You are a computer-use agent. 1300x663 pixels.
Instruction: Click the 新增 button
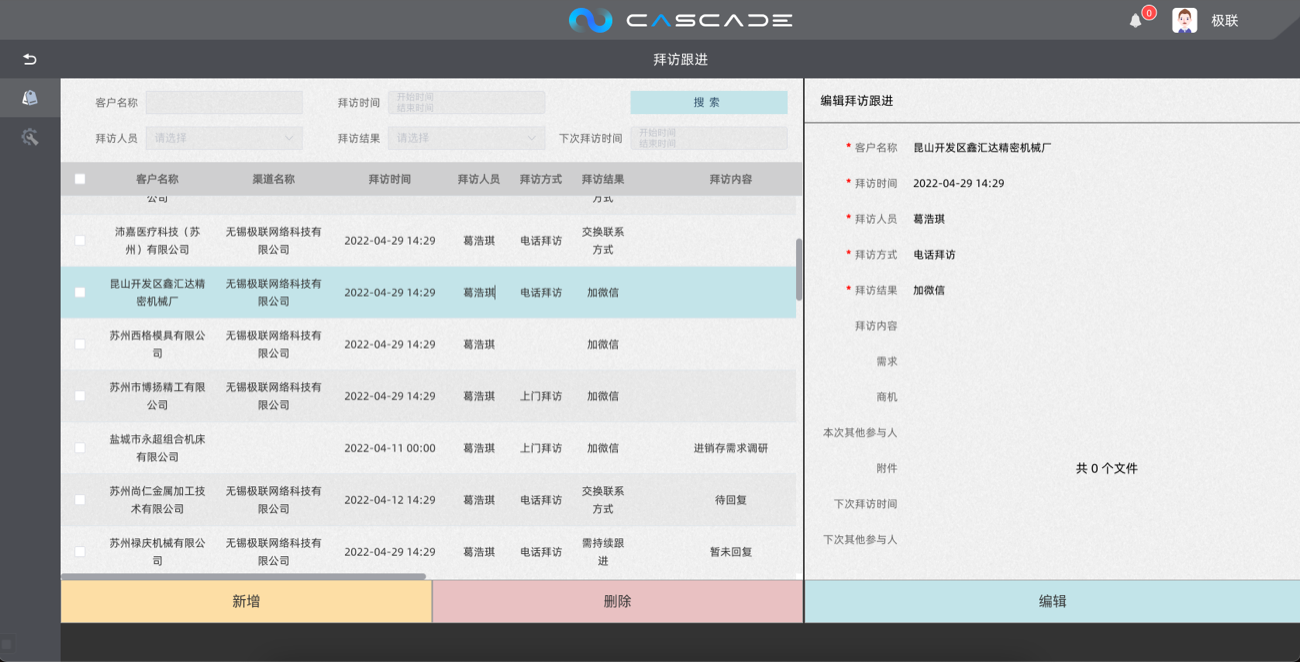pos(246,601)
